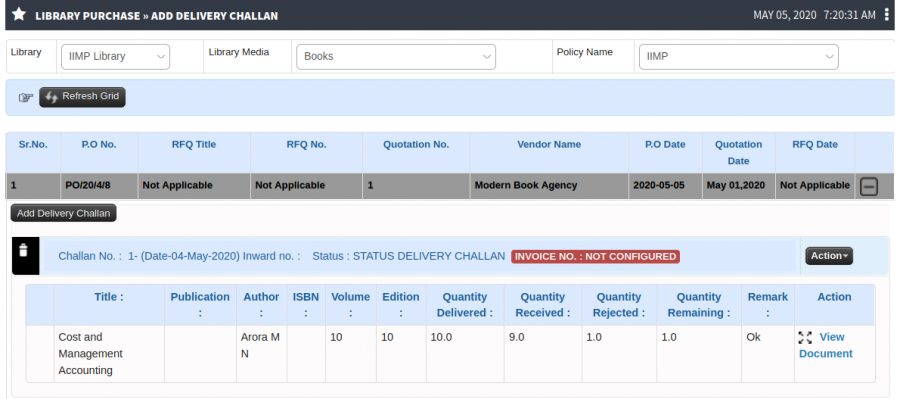Click the Challan No. status text line
The width and height of the screenshot is (900, 399).
point(281,256)
